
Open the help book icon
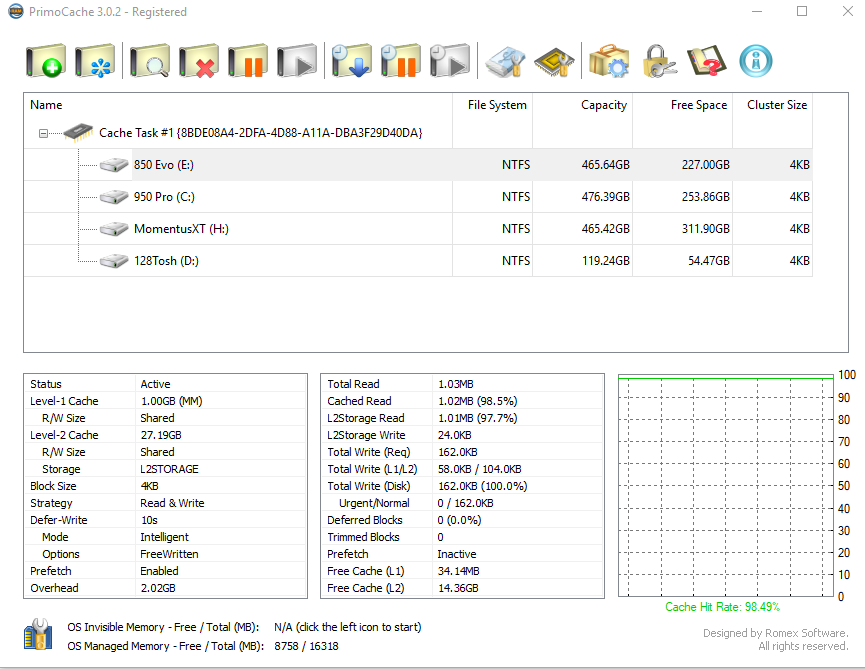tap(706, 62)
